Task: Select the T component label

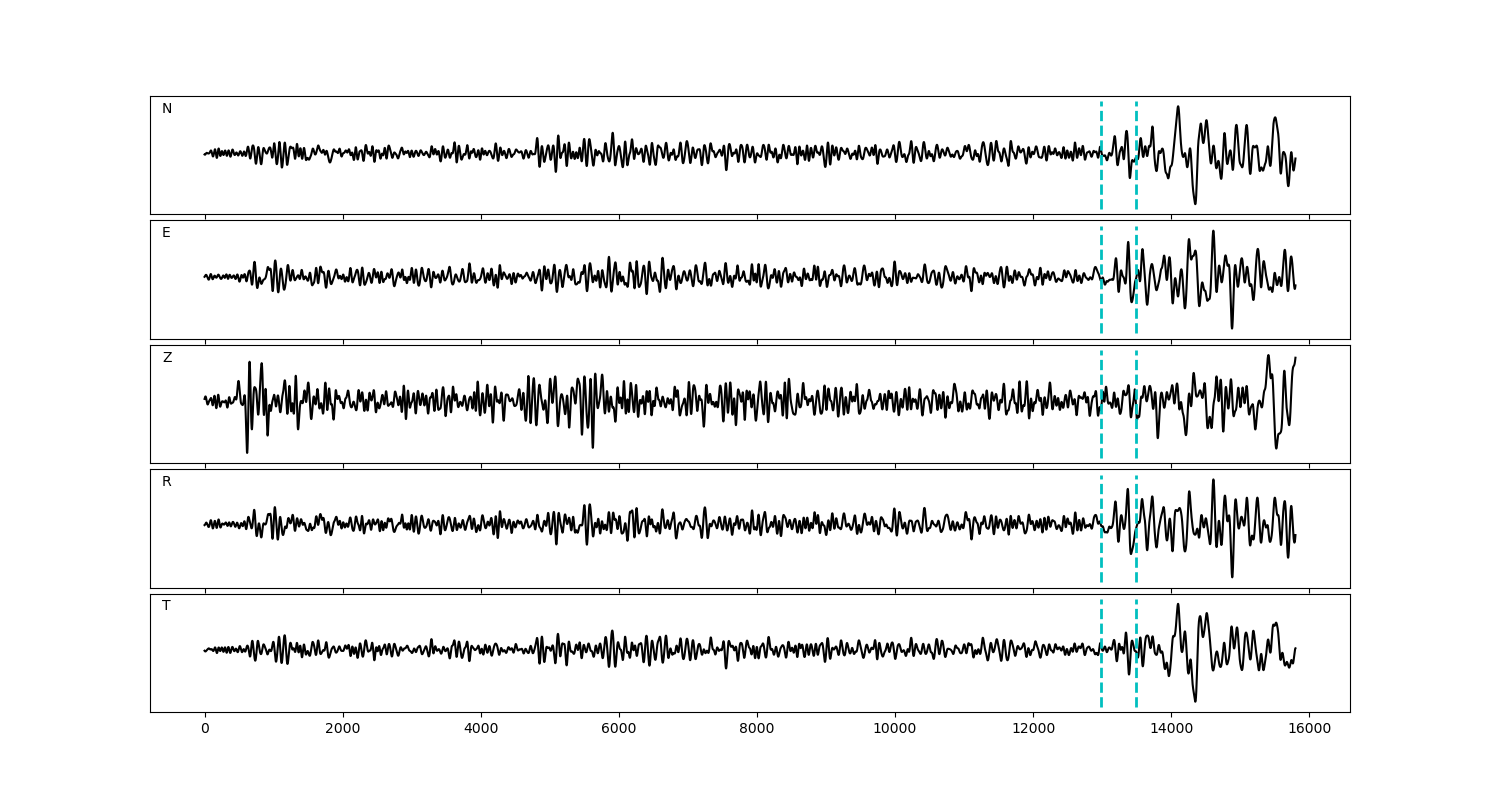Action: 166,606
